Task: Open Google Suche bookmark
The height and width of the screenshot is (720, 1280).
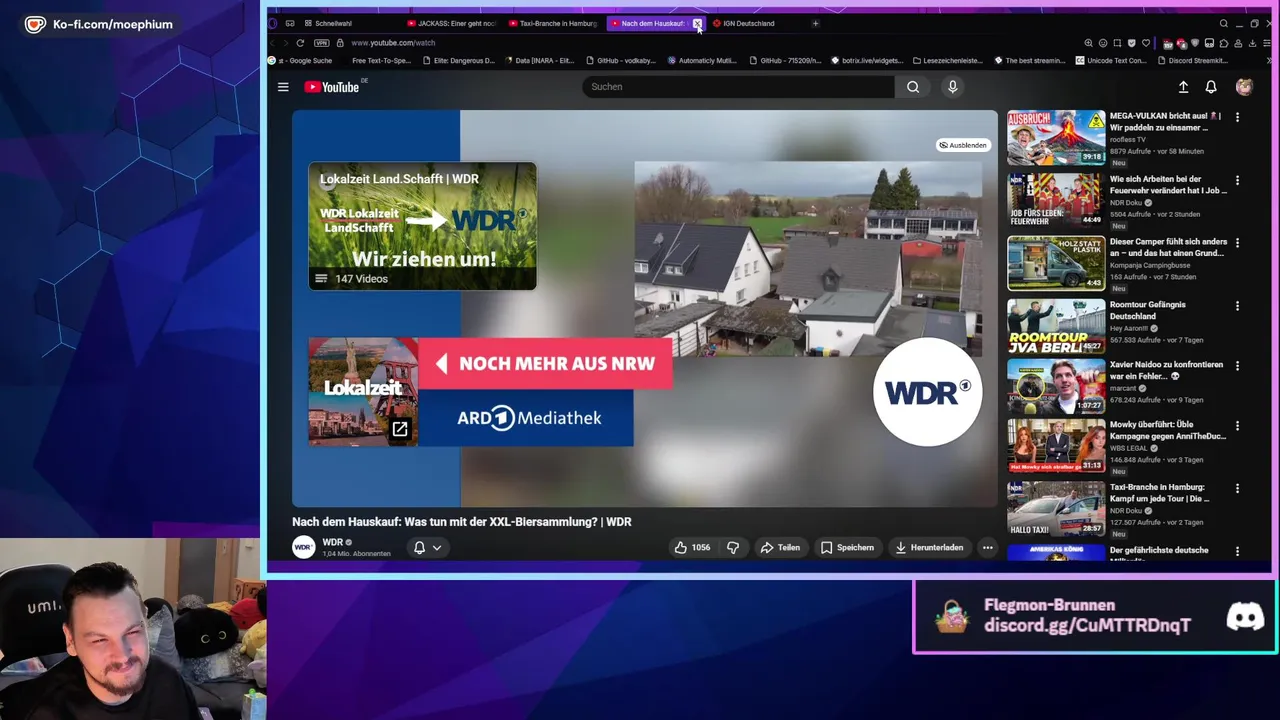Action: point(300,60)
